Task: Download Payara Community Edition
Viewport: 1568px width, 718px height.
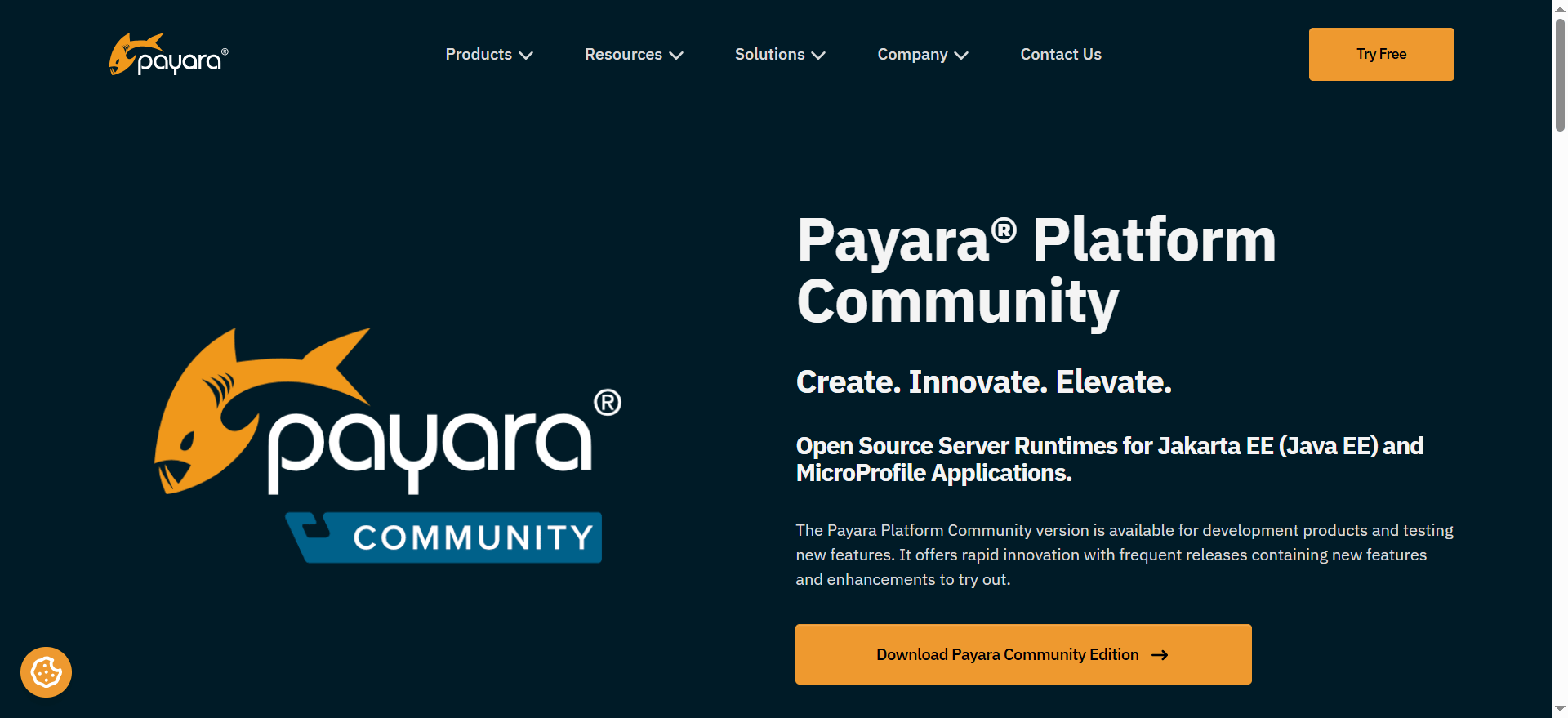Action: (x=1023, y=654)
